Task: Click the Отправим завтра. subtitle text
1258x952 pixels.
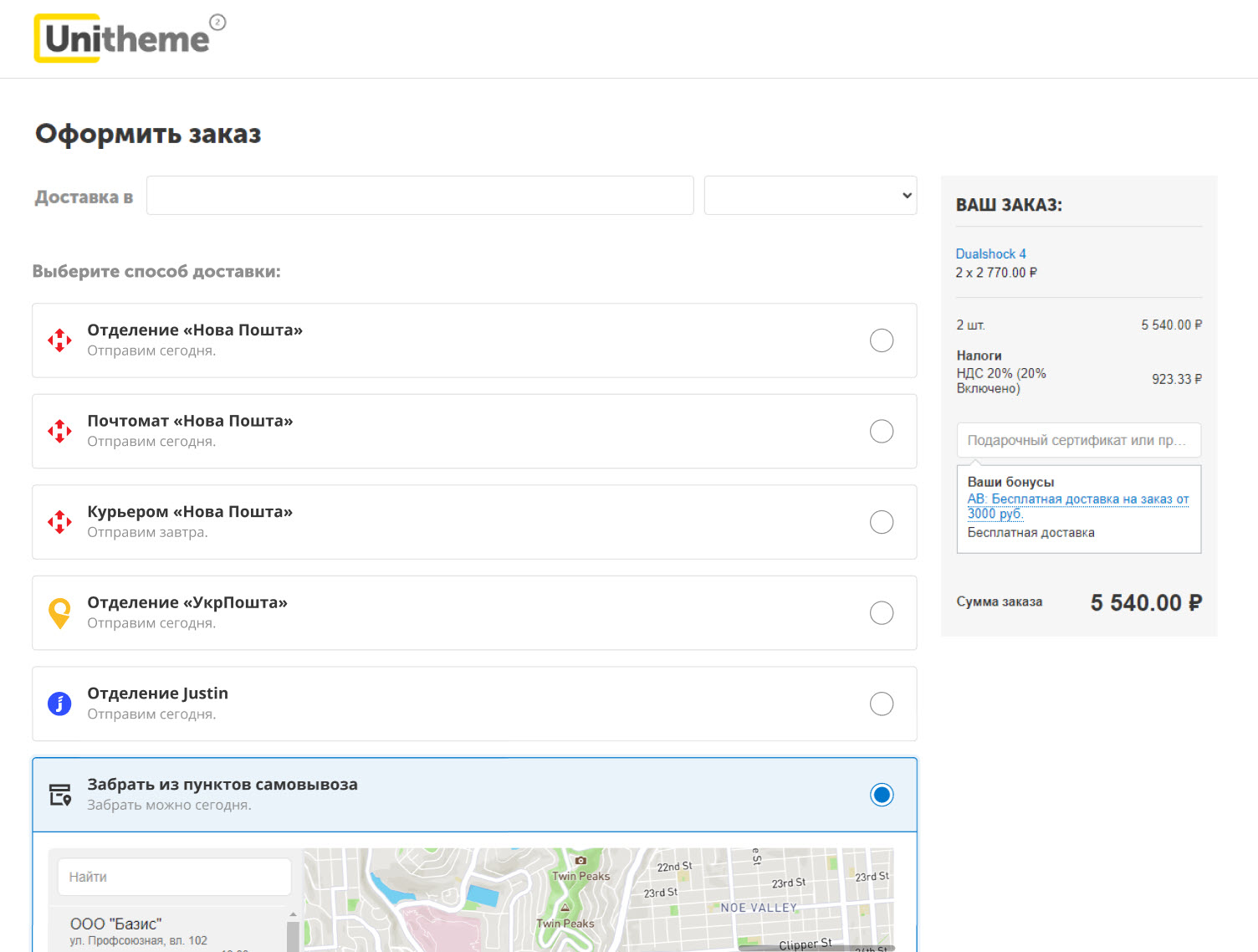Action: 147,532
